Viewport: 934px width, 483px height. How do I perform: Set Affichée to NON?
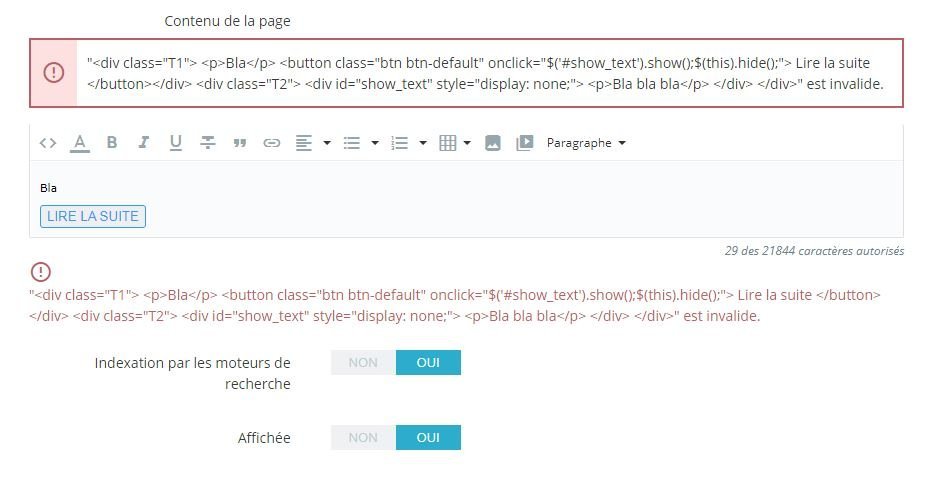[x=363, y=438]
